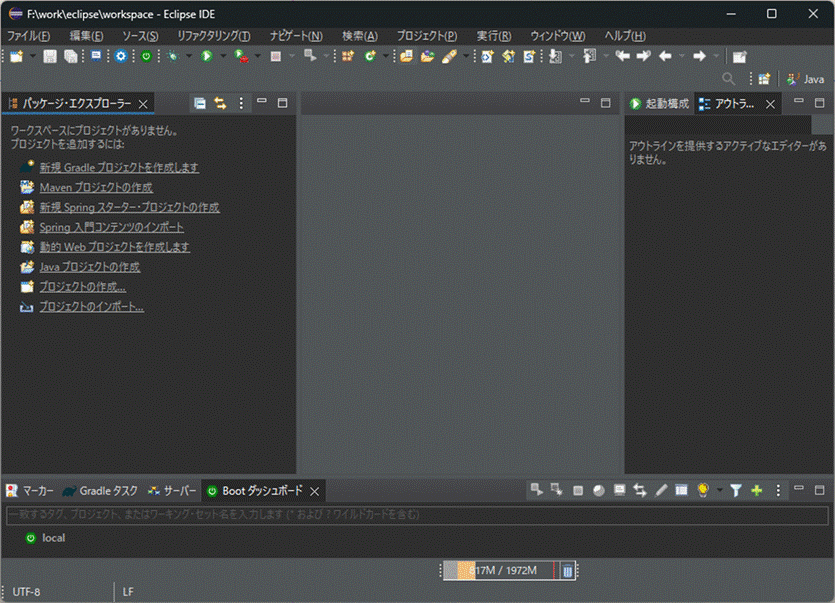Click the UTF-8 encoding status entry
This screenshot has width=835, height=603.
pos(27,592)
